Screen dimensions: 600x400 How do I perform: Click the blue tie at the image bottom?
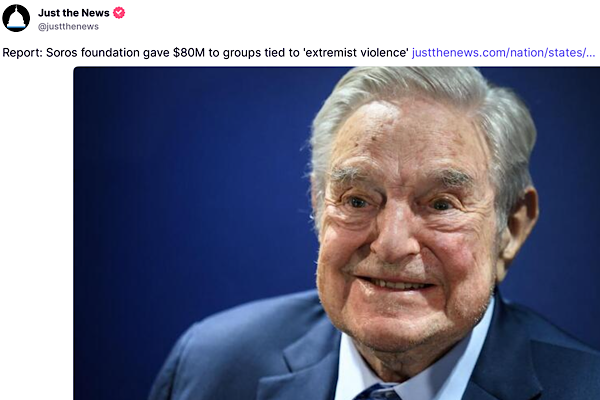pos(377,393)
